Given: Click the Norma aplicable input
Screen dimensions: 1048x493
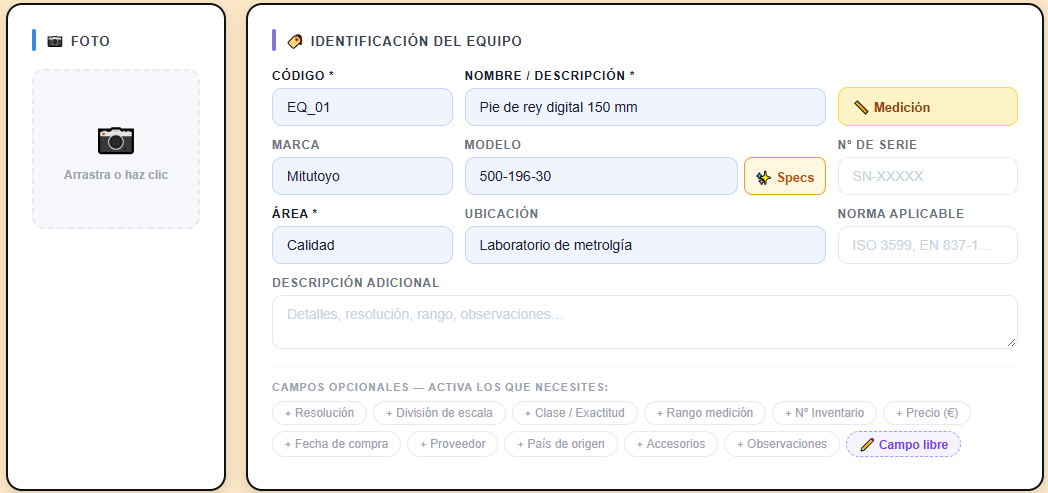Looking at the screenshot, I should click(928, 245).
